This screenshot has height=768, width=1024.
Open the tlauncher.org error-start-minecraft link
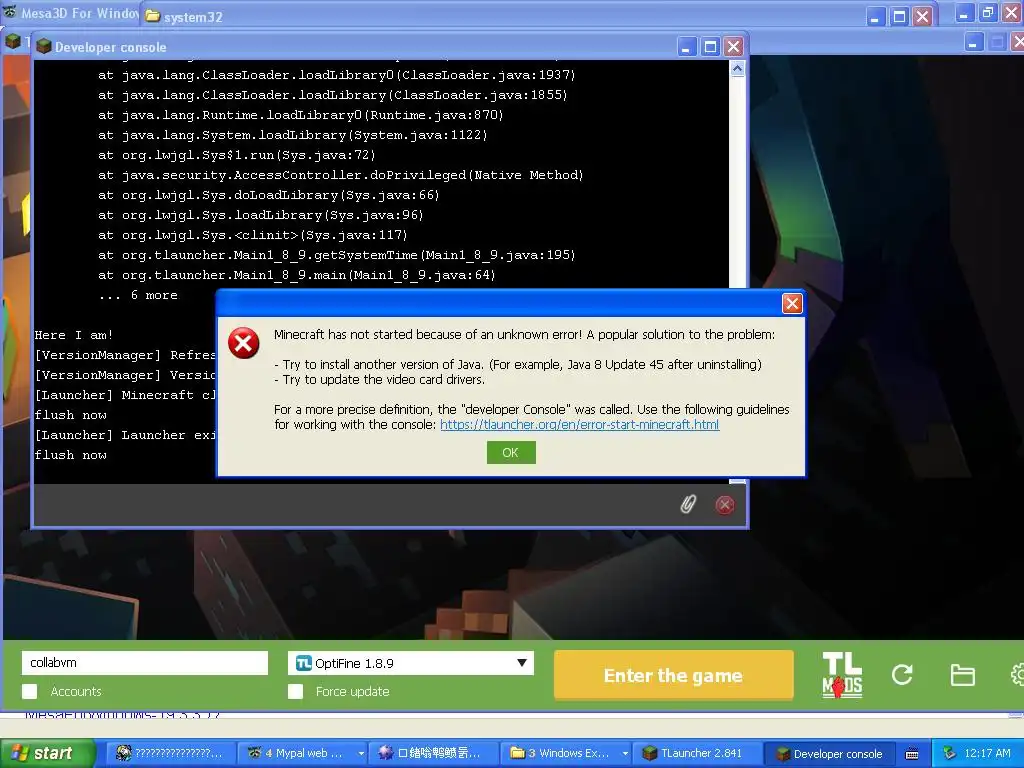[579, 424]
